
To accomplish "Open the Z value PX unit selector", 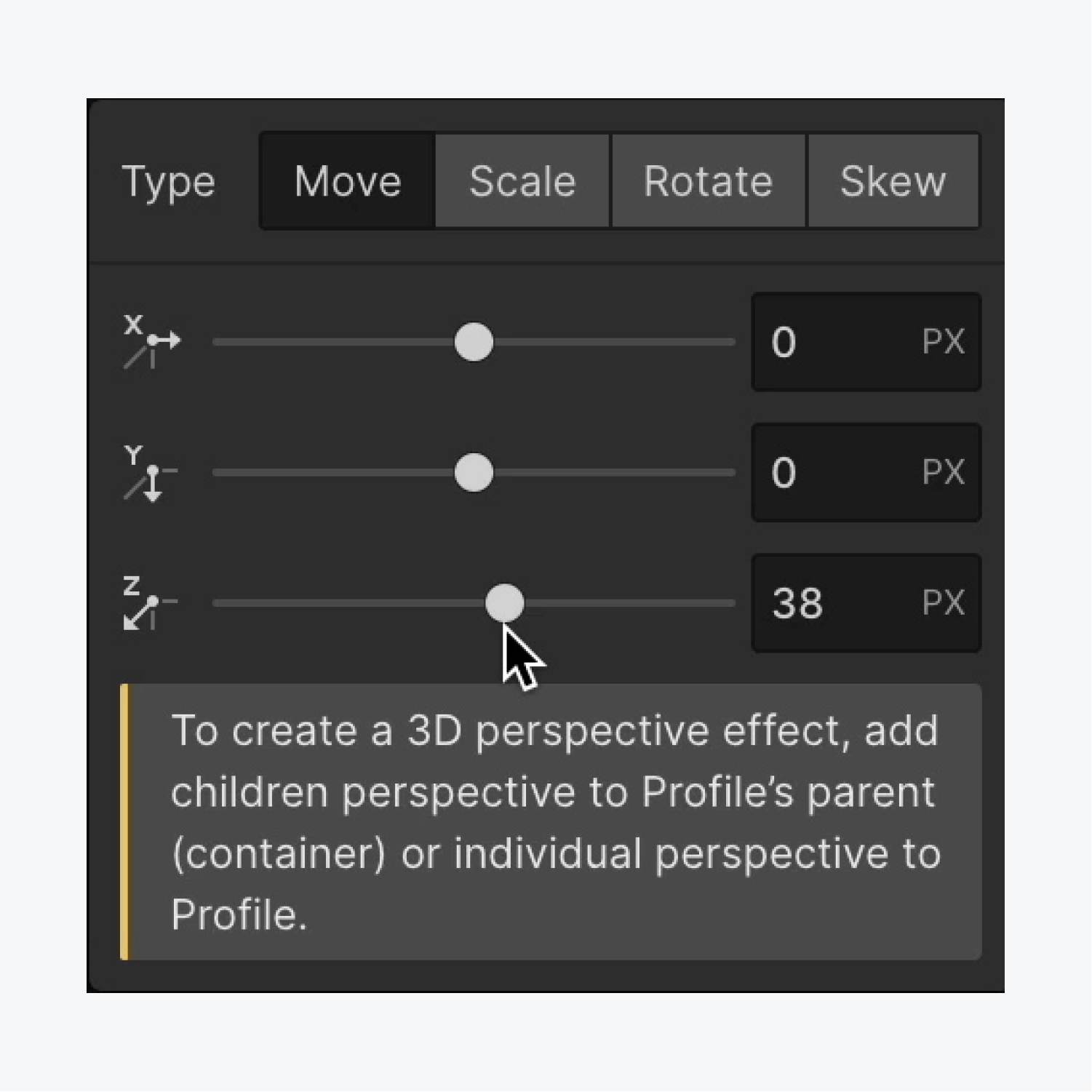I will pos(943,603).
